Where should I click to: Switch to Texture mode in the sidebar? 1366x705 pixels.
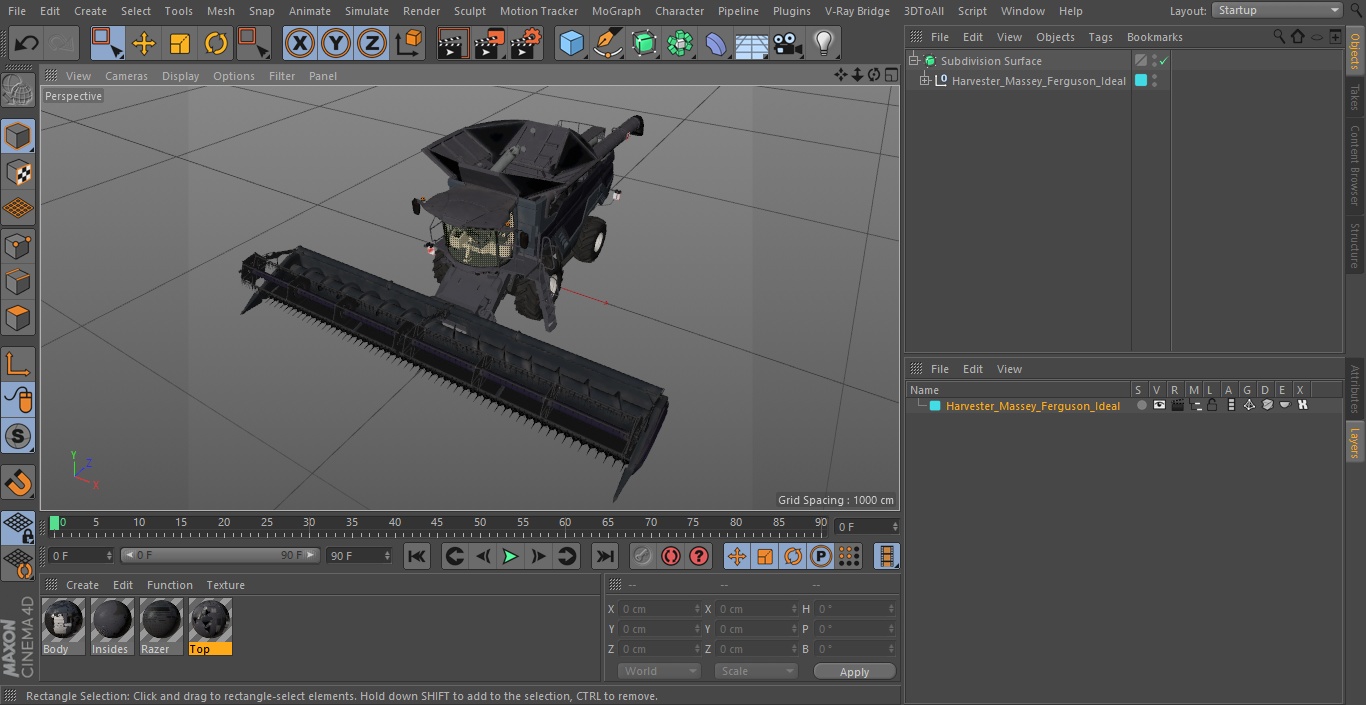coord(18,172)
